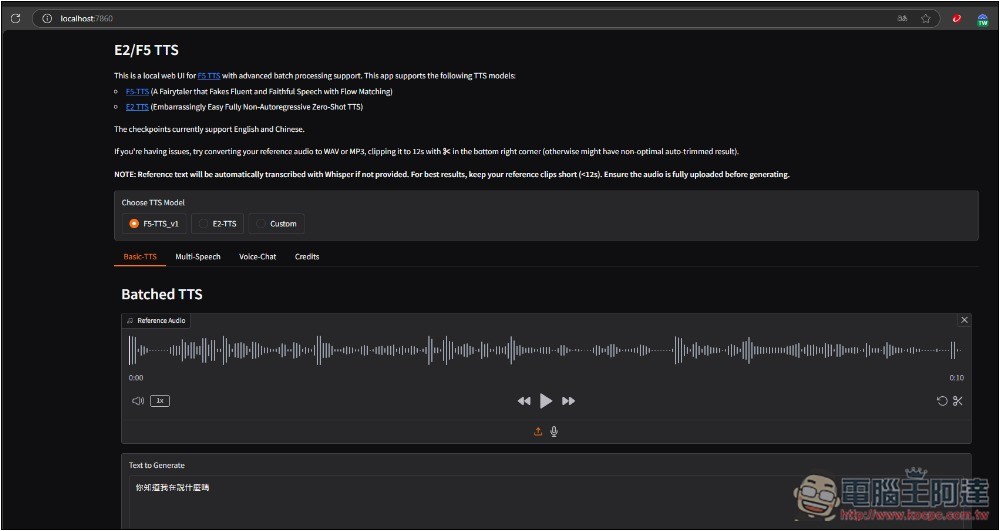Bookmark this page with the star icon
The image size is (1000, 531).
(x=926, y=18)
